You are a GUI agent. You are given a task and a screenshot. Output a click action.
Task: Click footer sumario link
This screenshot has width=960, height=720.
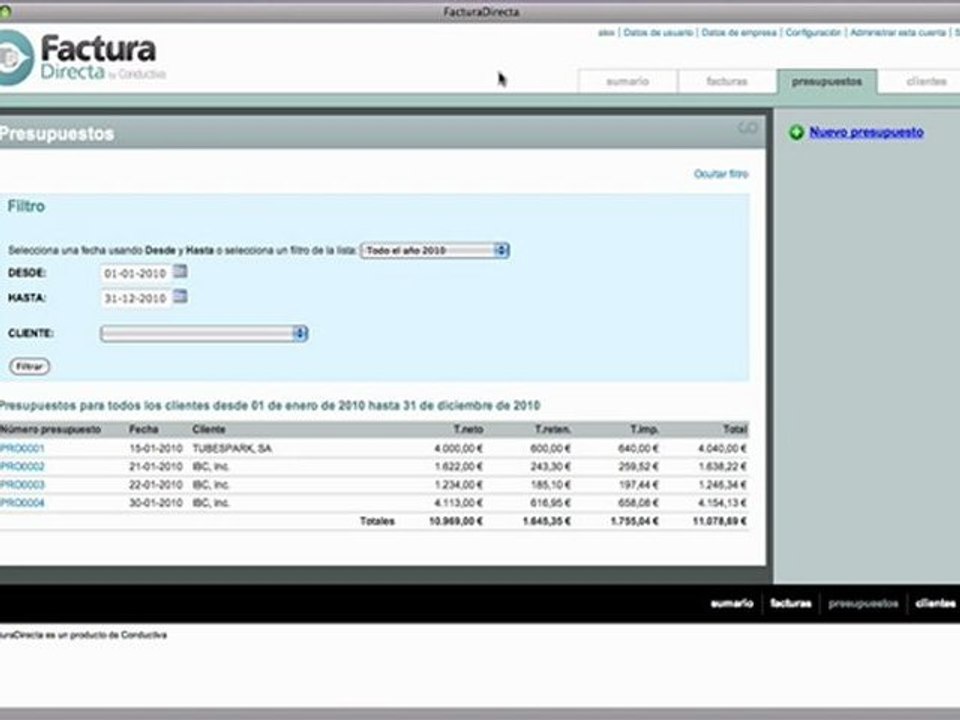coord(732,604)
